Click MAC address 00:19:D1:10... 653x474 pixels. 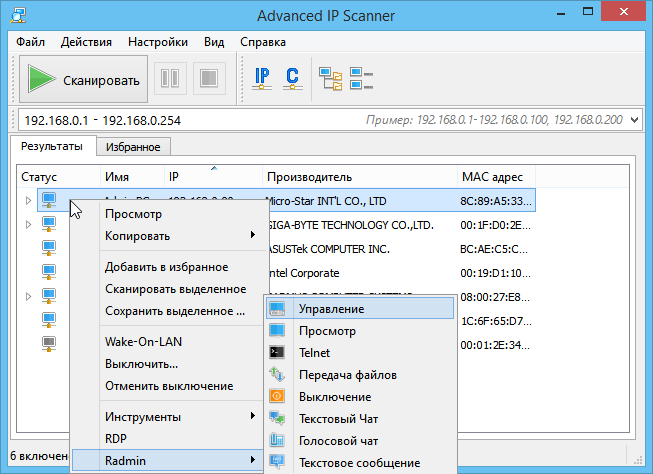pos(496,273)
